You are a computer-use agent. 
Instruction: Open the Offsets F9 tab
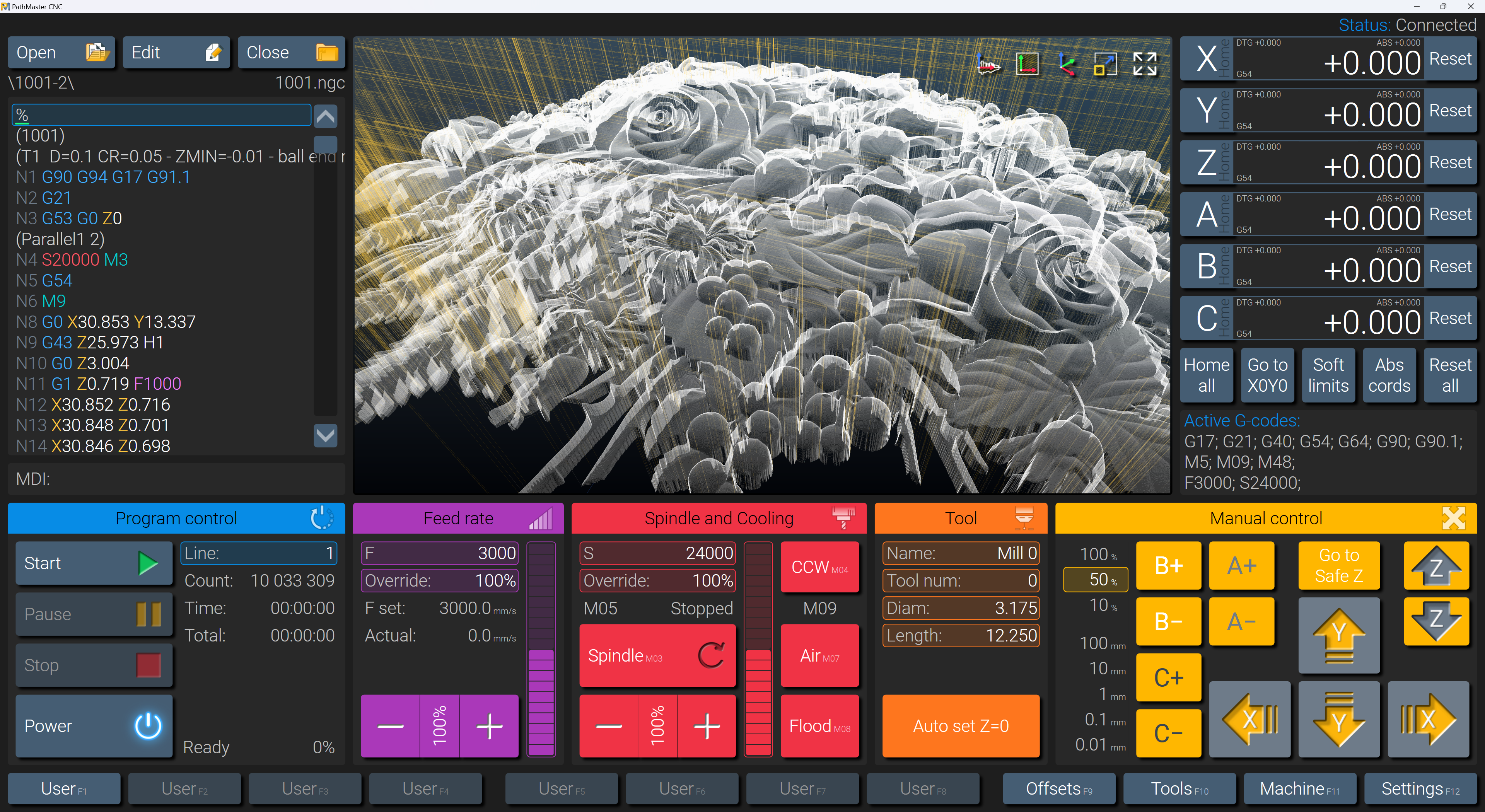pyautogui.click(x=1058, y=788)
